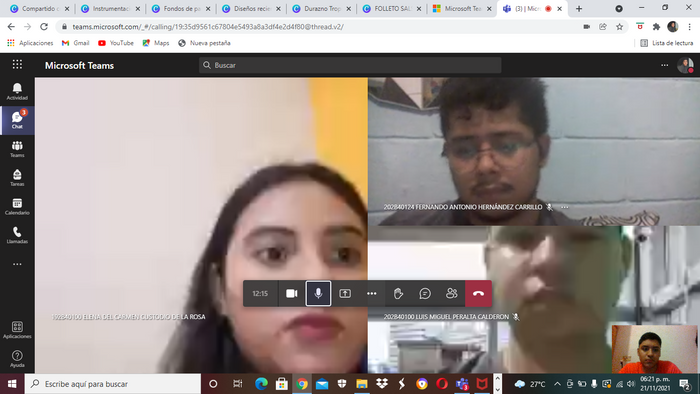
Task: Show meeting participants list
Action: pos(451,293)
